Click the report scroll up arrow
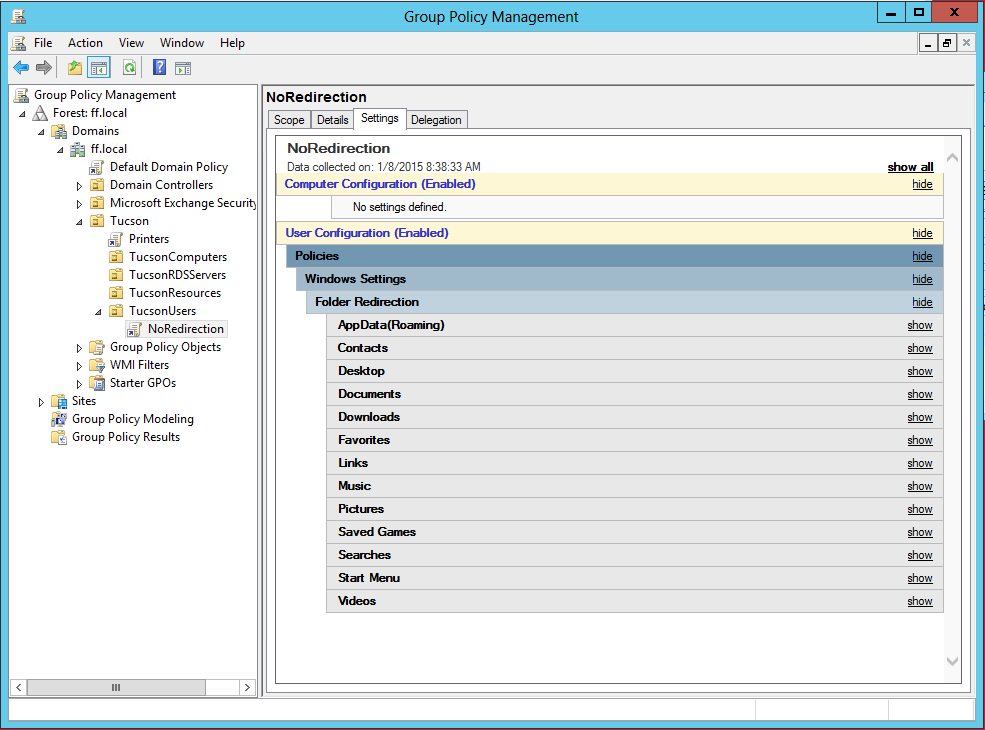The width and height of the screenshot is (985, 730). click(952, 158)
